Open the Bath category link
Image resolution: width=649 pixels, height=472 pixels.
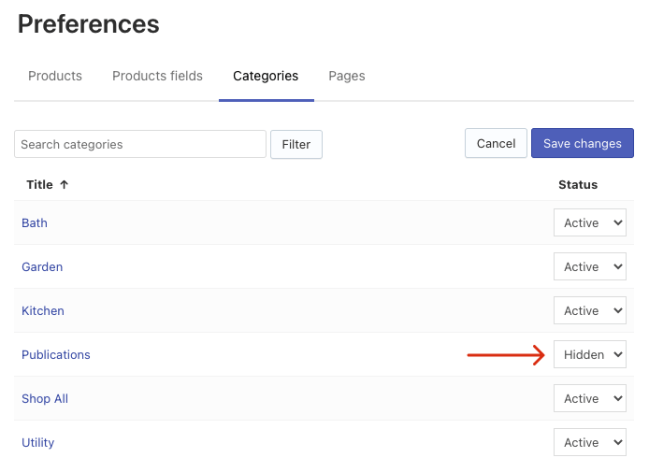coord(35,223)
